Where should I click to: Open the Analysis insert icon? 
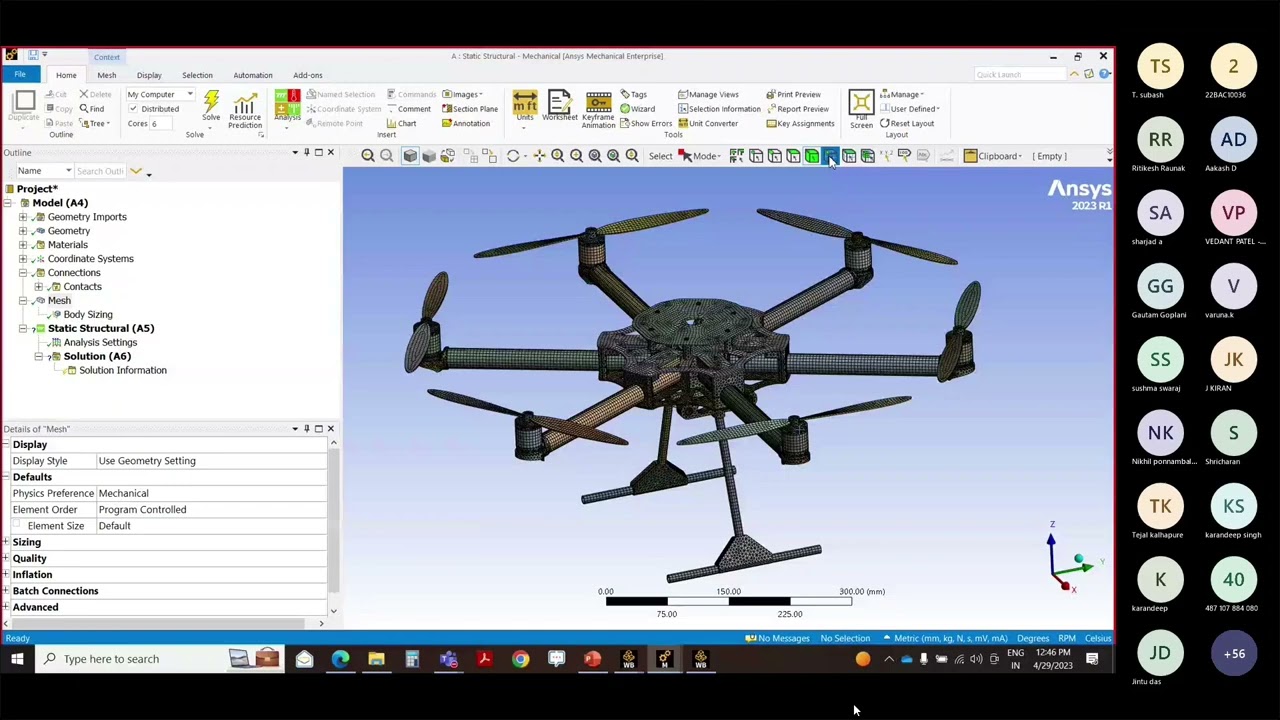point(287,101)
